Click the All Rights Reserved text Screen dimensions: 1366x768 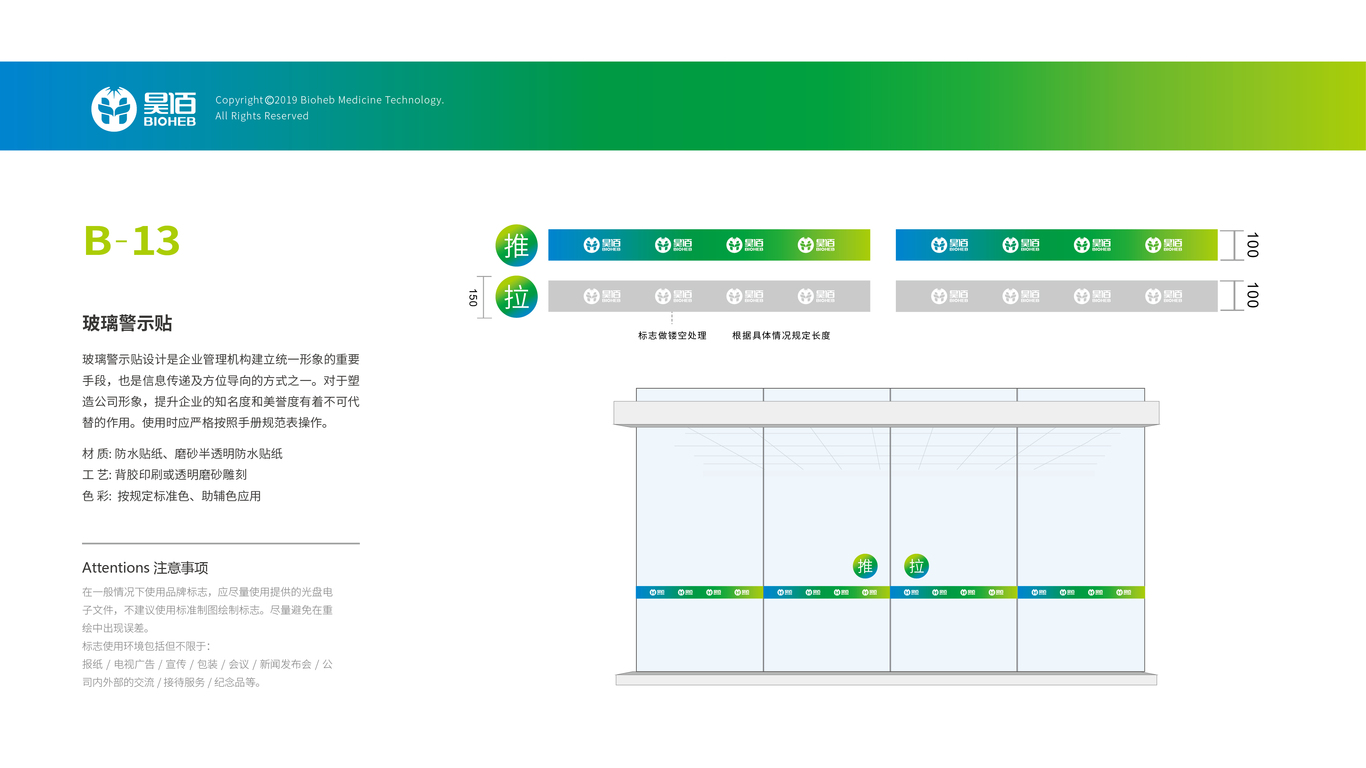coord(262,116)
